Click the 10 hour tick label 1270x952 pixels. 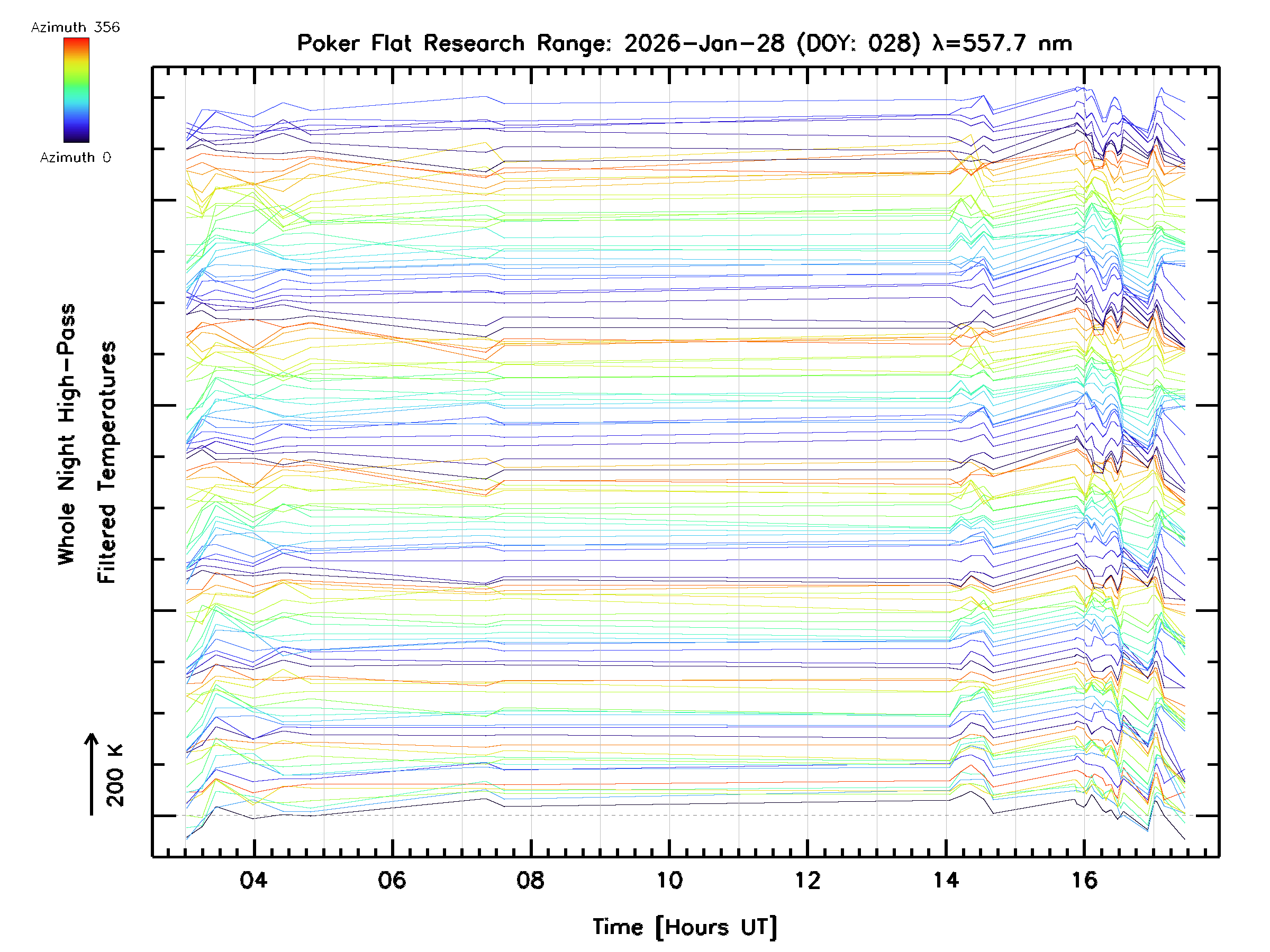pyautogui.click(x=669, y=880)
